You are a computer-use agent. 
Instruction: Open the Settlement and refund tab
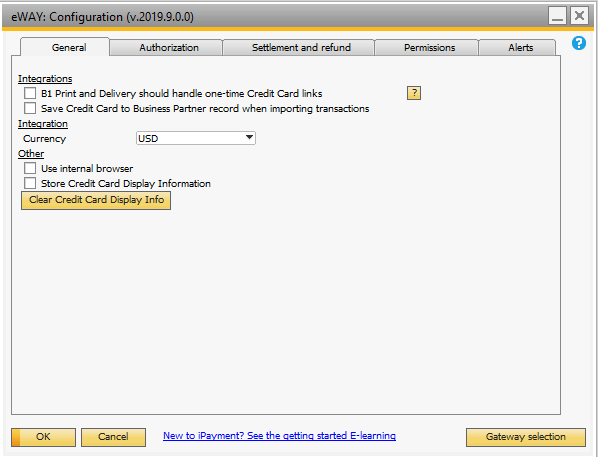coord(301,48)
